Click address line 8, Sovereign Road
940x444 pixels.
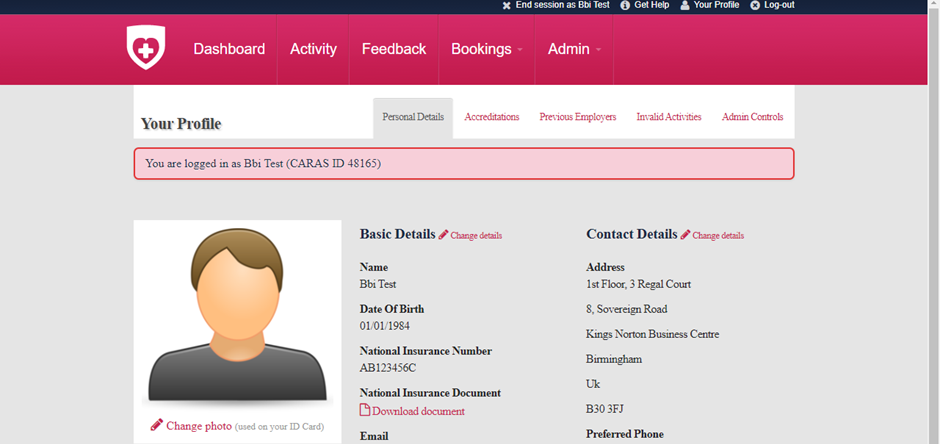626,309
